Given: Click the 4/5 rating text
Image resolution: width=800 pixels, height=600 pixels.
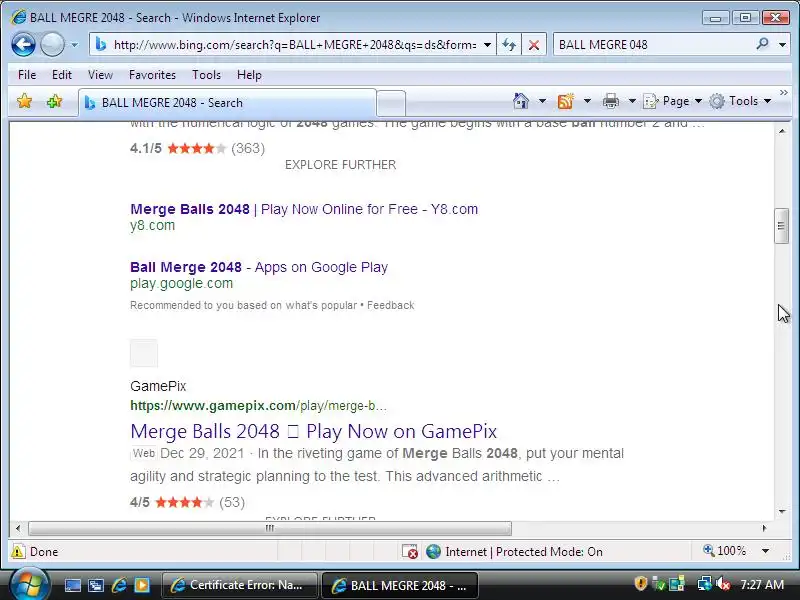Looking at the screenshot, I should 140,503.
